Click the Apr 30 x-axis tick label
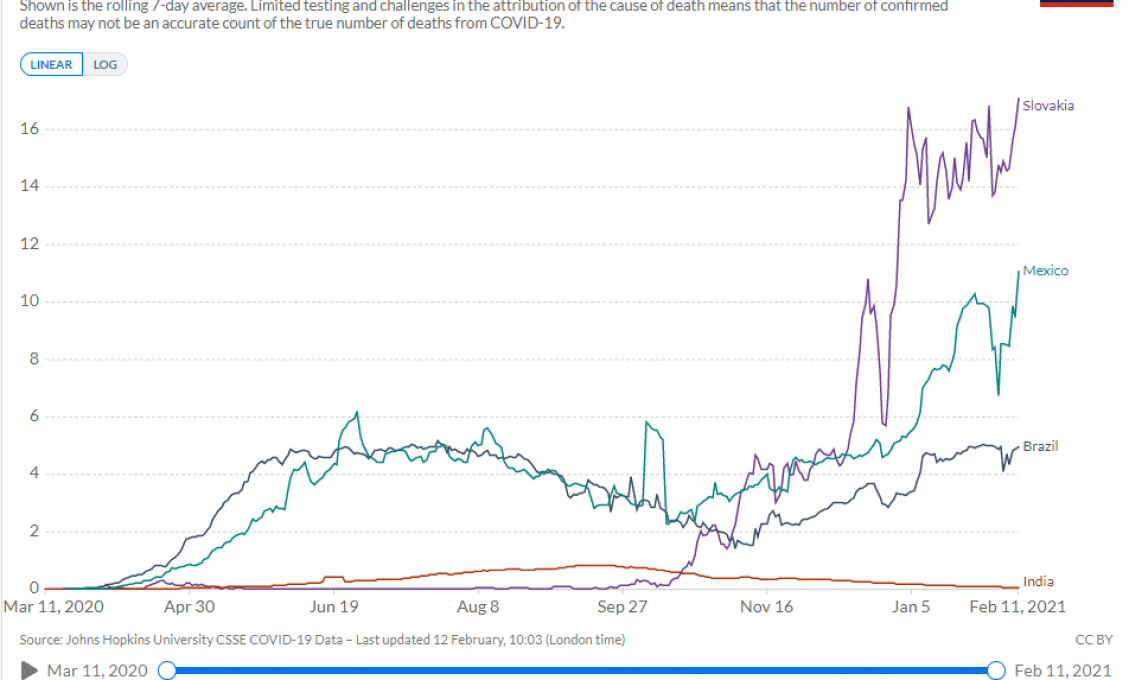 click(189, 607)
